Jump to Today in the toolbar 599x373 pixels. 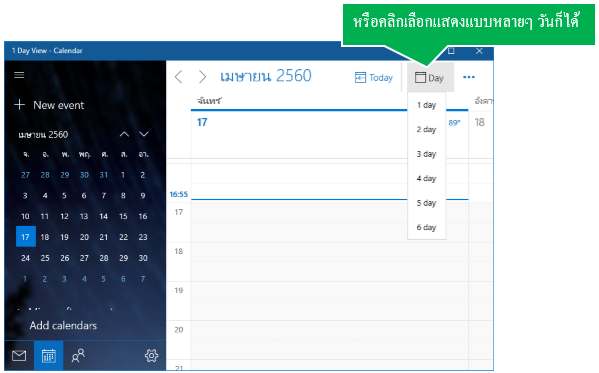point(374,78)
